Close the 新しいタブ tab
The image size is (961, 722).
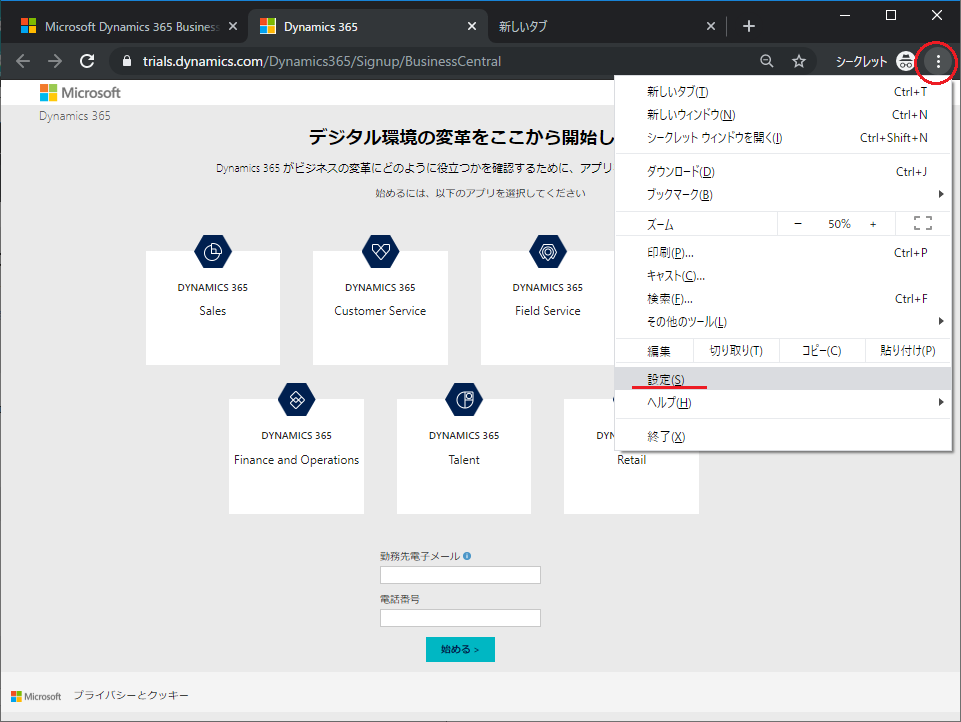click(710, 26)
